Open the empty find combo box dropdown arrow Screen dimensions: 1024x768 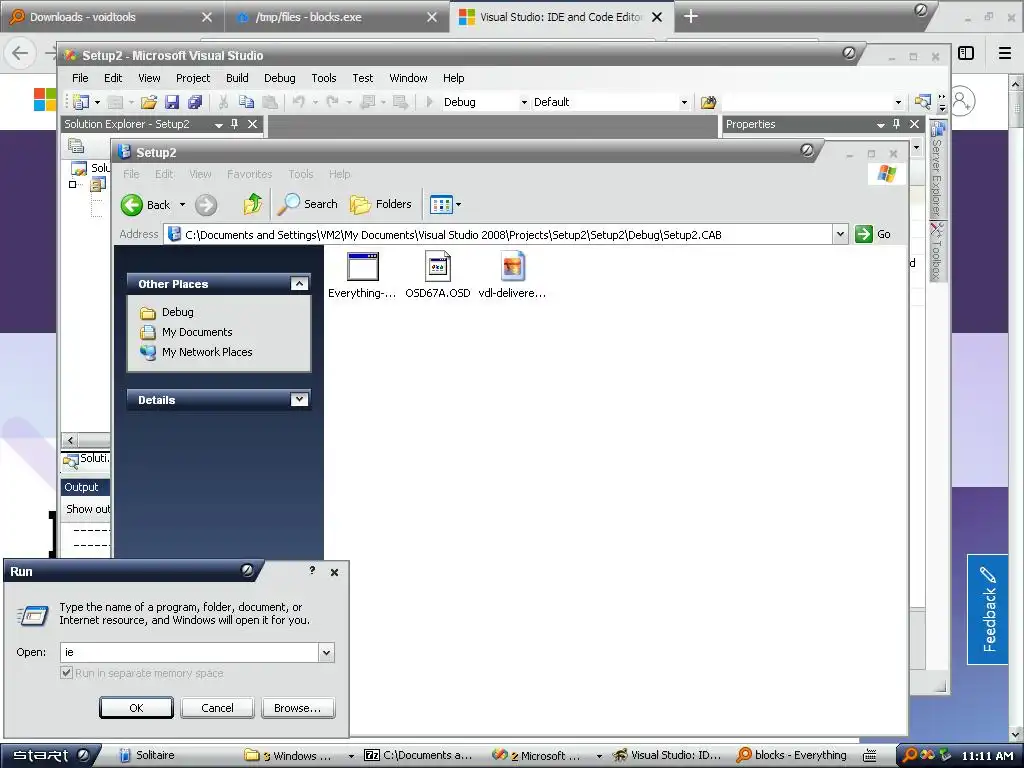[x=898, y=103]
